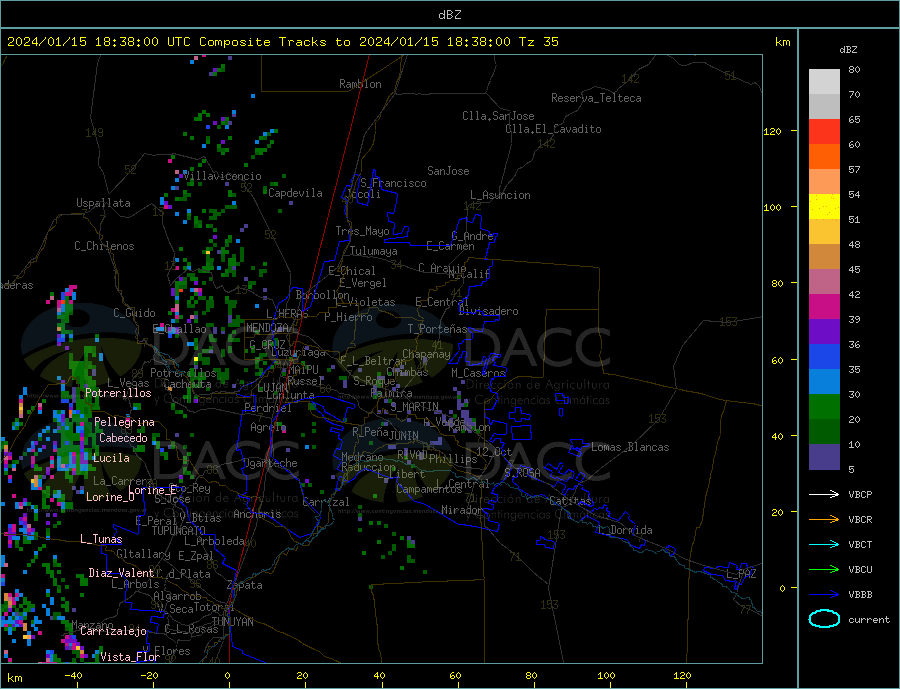Screen dimensions: 900x689
Task: Click the 'VBCR' legend label
Action: [860, 520]
